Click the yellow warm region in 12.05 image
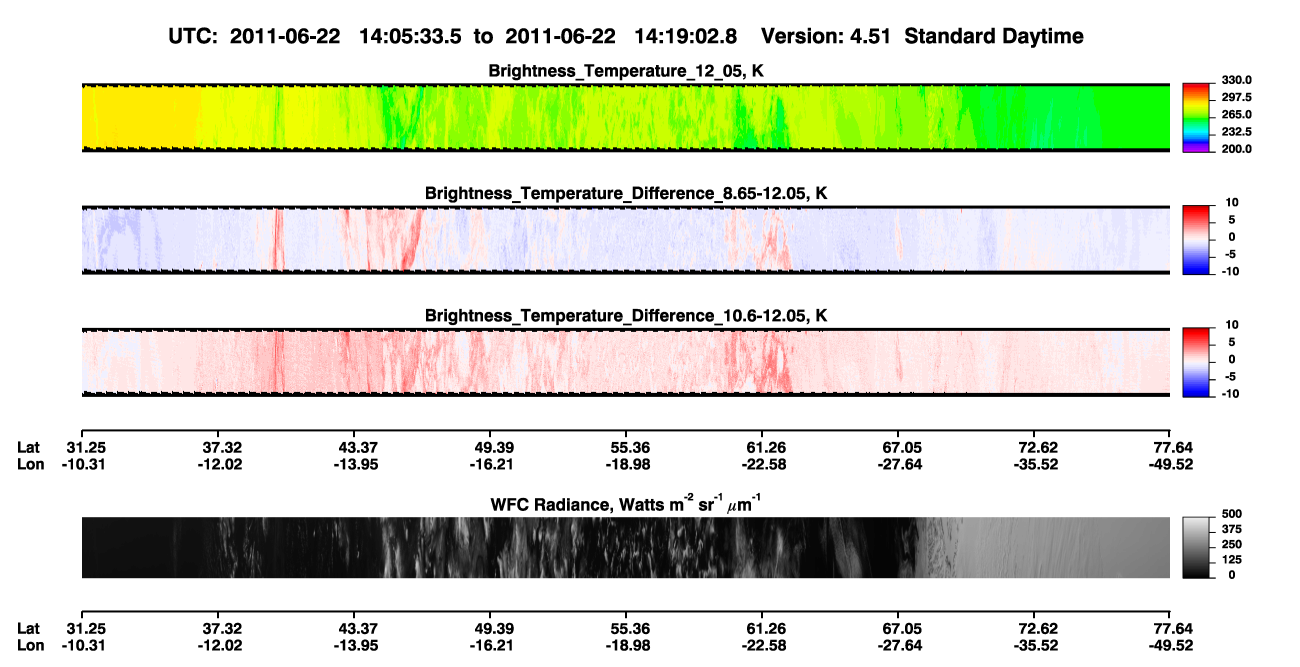Image resolution: width=1300 pixels, height=667 pixels. click(140, 117)
